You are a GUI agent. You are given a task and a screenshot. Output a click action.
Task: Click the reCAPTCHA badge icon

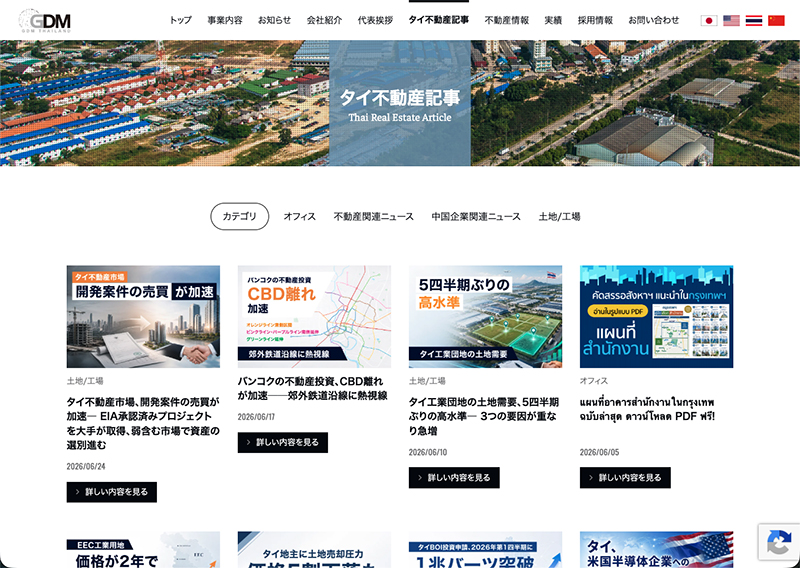pyautogui.click(x=779, y=542)
